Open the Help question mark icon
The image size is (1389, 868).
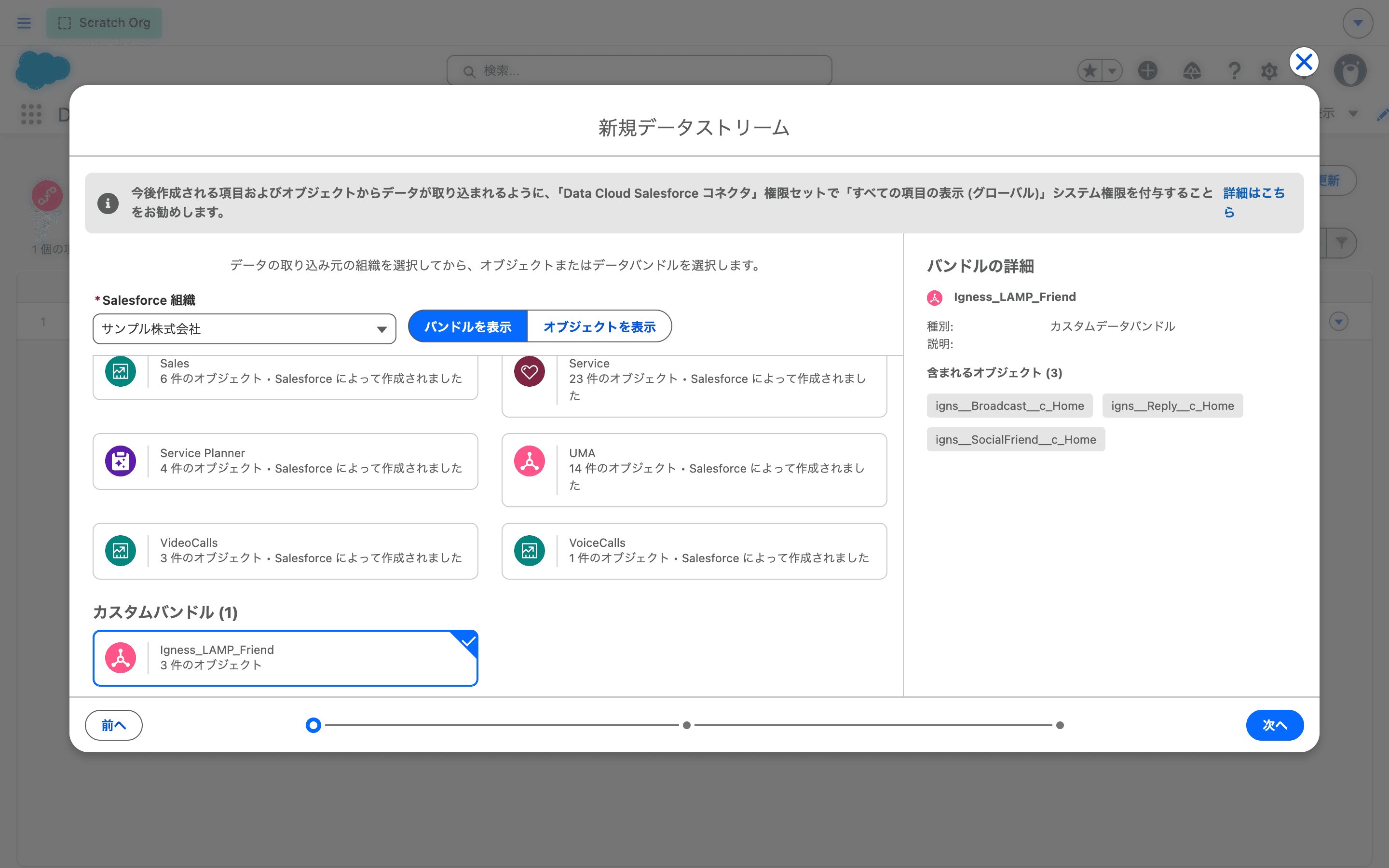point(1234,70)
